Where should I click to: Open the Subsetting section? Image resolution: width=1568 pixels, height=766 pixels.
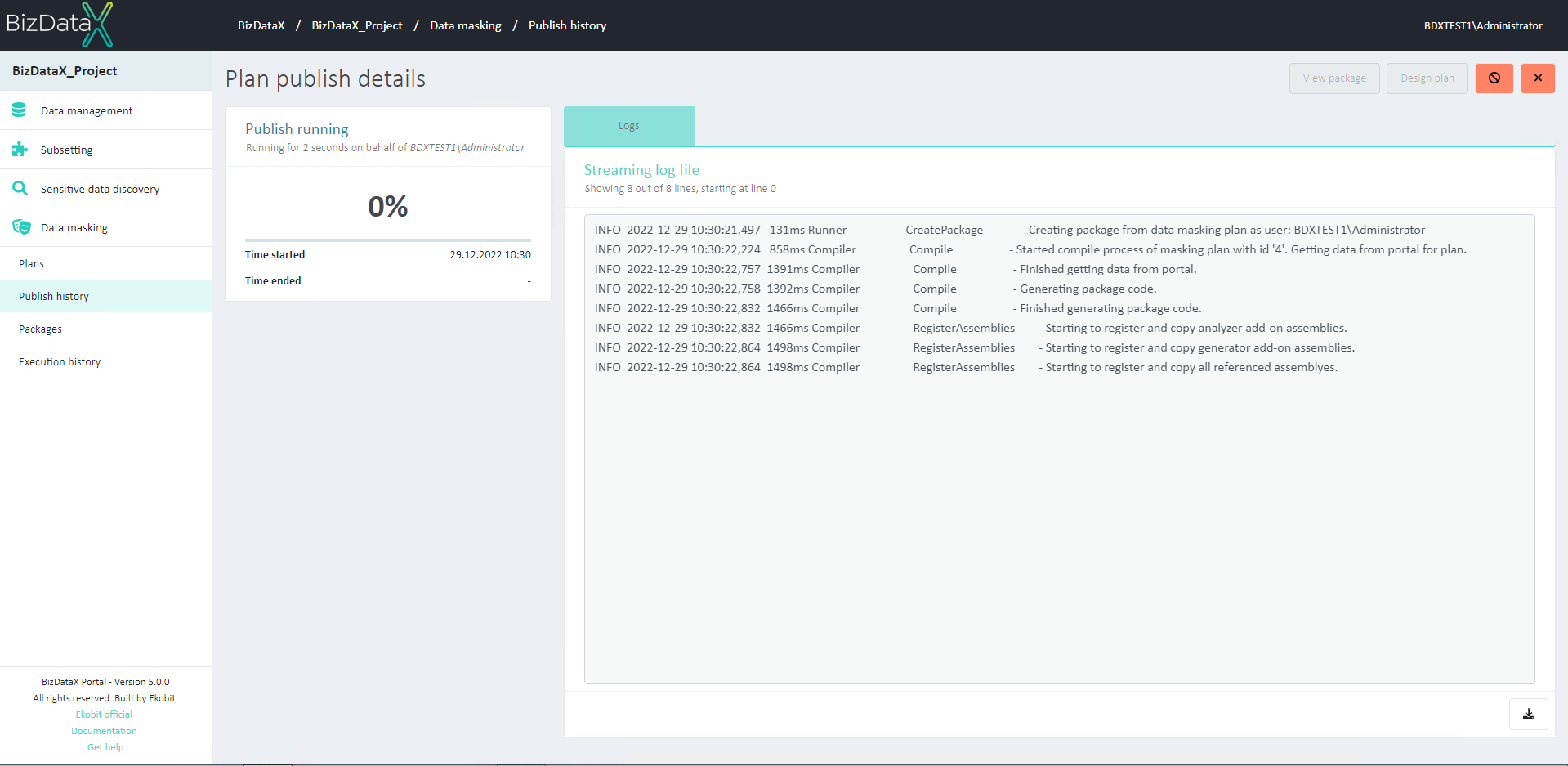pyautogui.click(x=106, y=150)
